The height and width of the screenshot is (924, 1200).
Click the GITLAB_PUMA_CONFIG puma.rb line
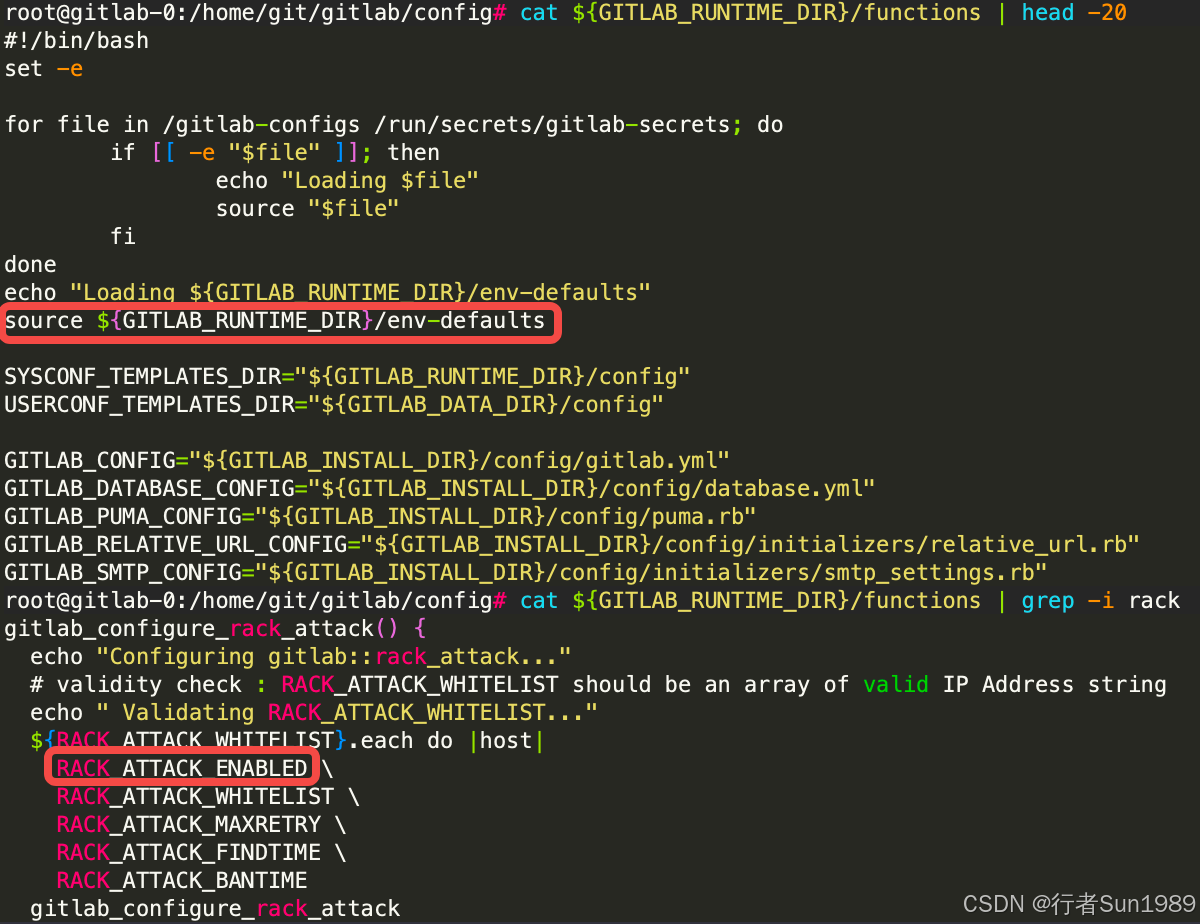point(380,517)
